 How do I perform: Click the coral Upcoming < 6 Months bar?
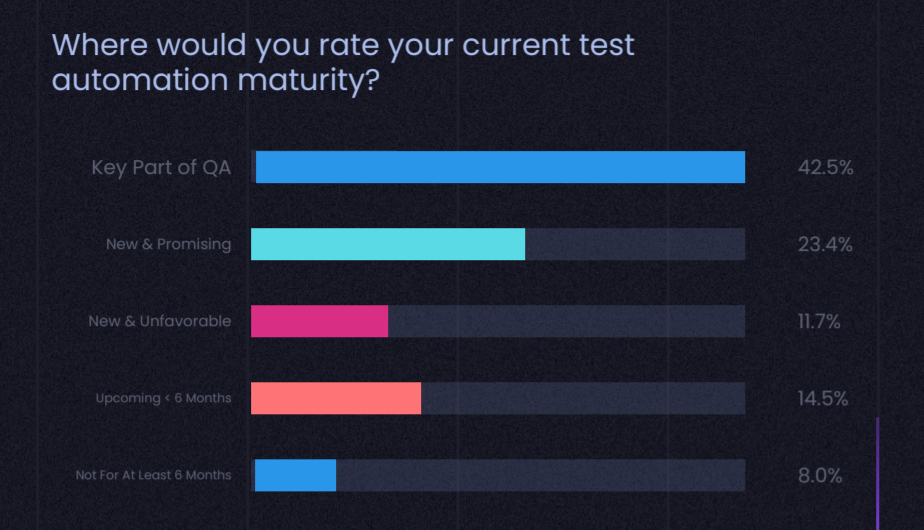336,398
